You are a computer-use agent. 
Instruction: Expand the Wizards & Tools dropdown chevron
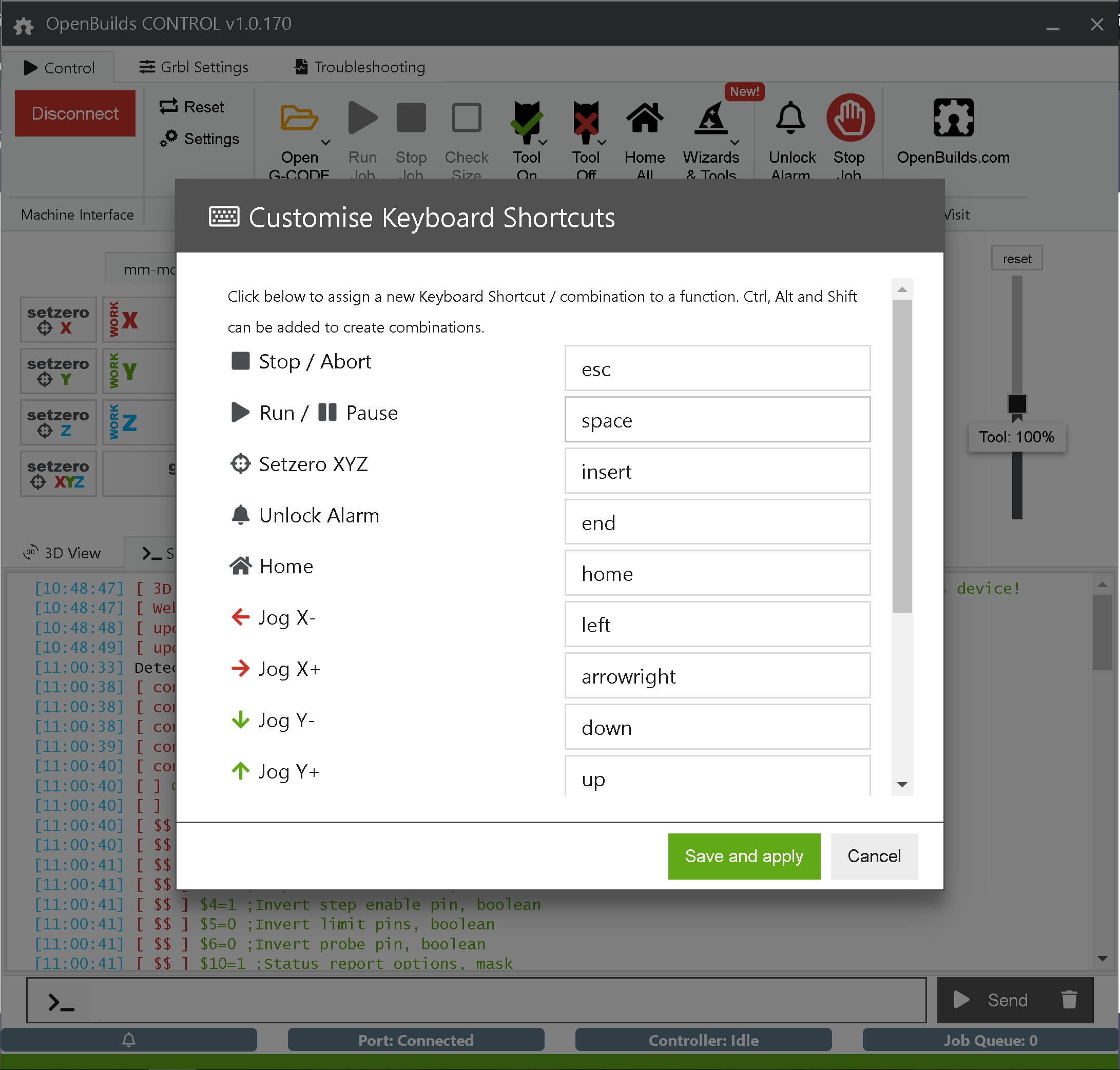[x=735, y=142]
